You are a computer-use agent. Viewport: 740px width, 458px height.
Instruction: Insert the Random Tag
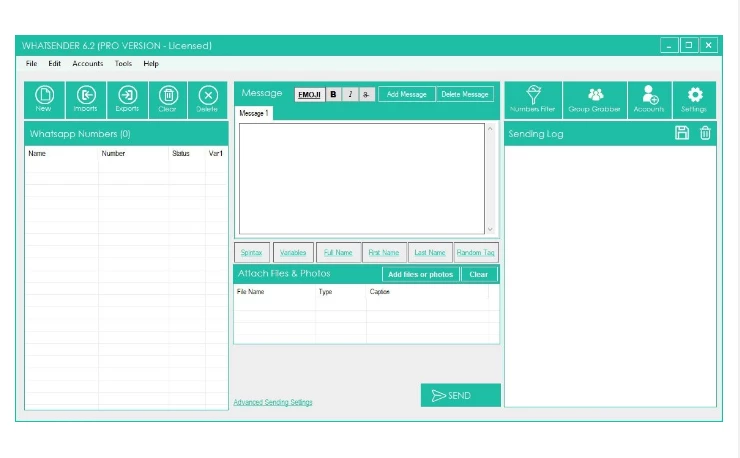[475, 253]
